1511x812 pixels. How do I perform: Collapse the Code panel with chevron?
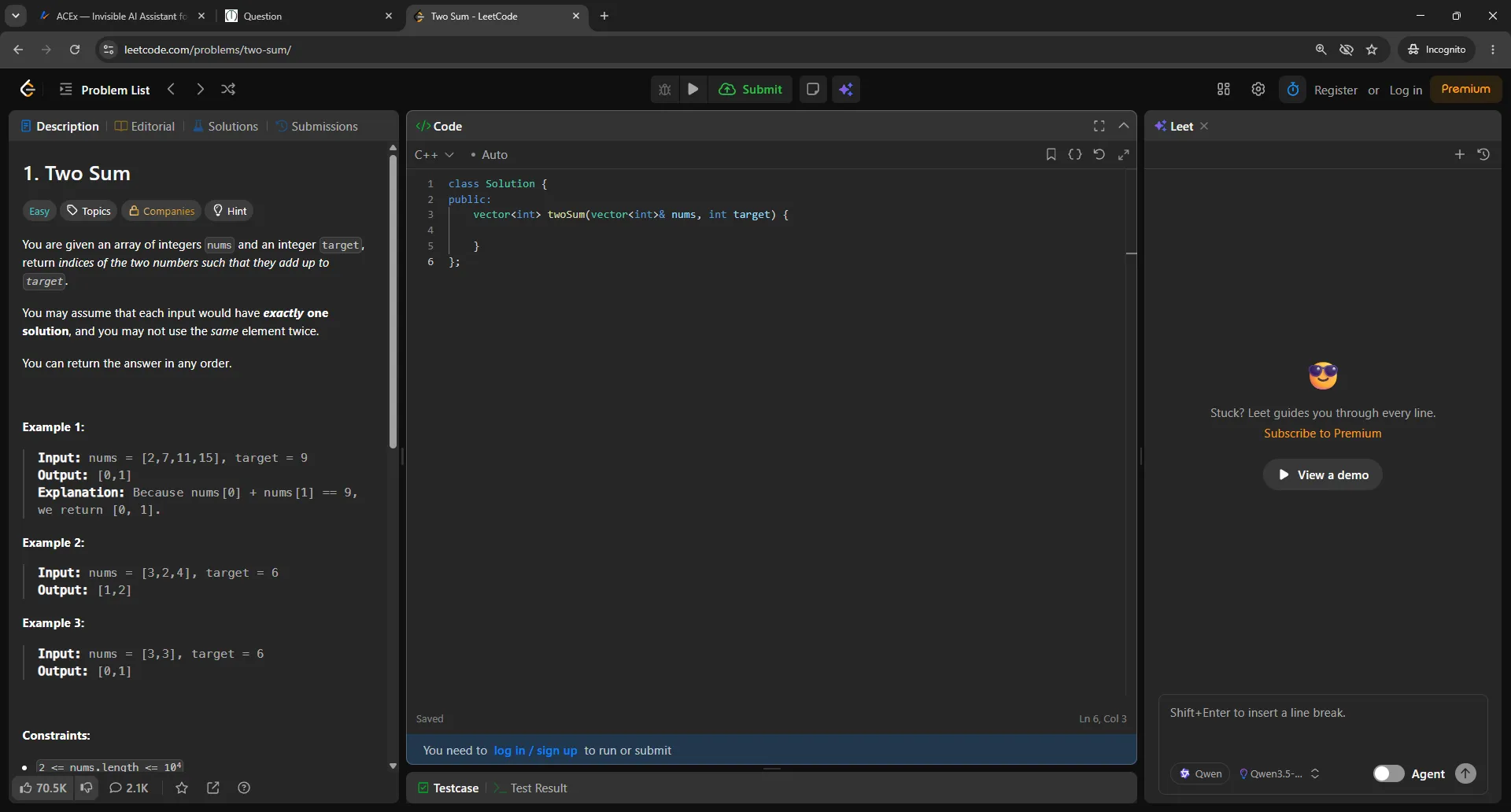point(1124,126)
